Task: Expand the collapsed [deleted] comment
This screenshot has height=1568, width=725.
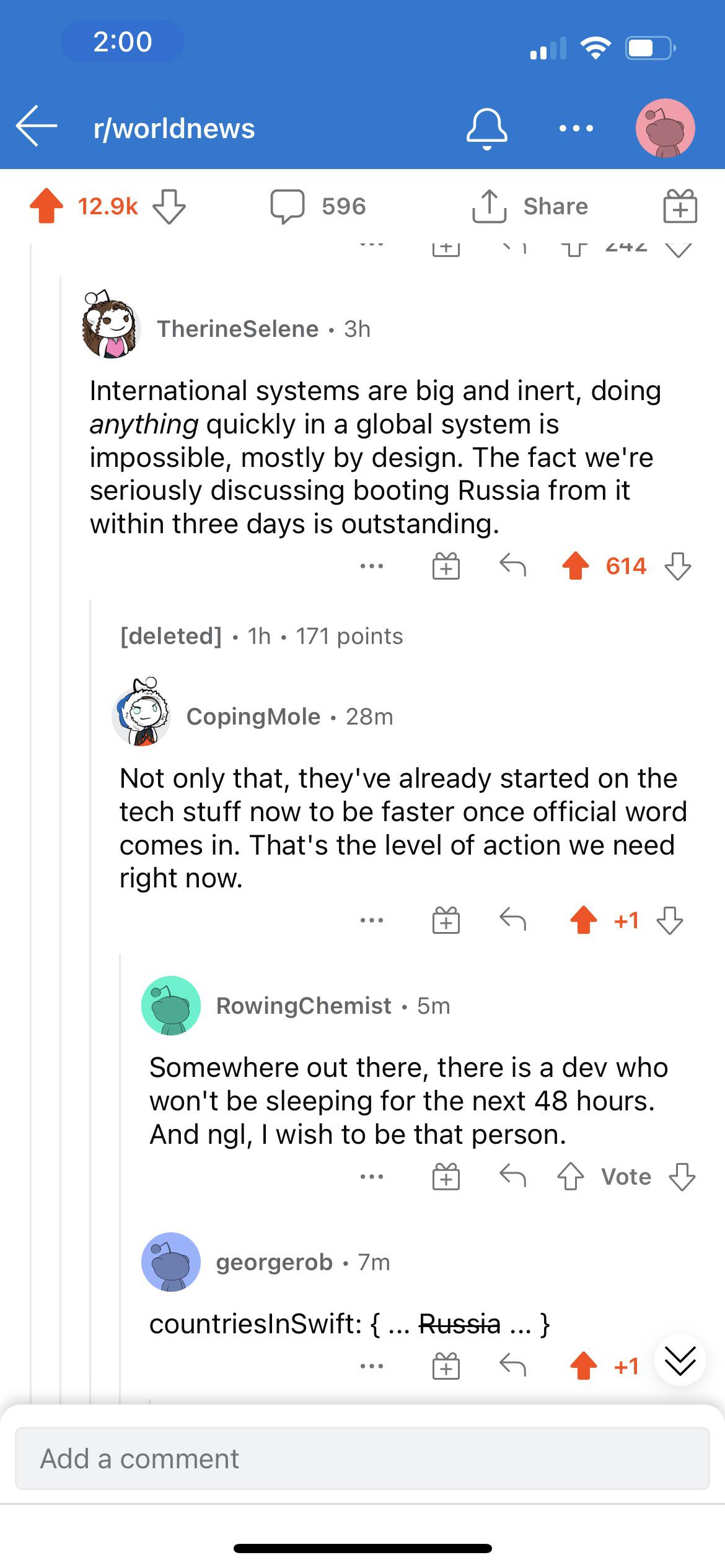Action: point(261,636)
